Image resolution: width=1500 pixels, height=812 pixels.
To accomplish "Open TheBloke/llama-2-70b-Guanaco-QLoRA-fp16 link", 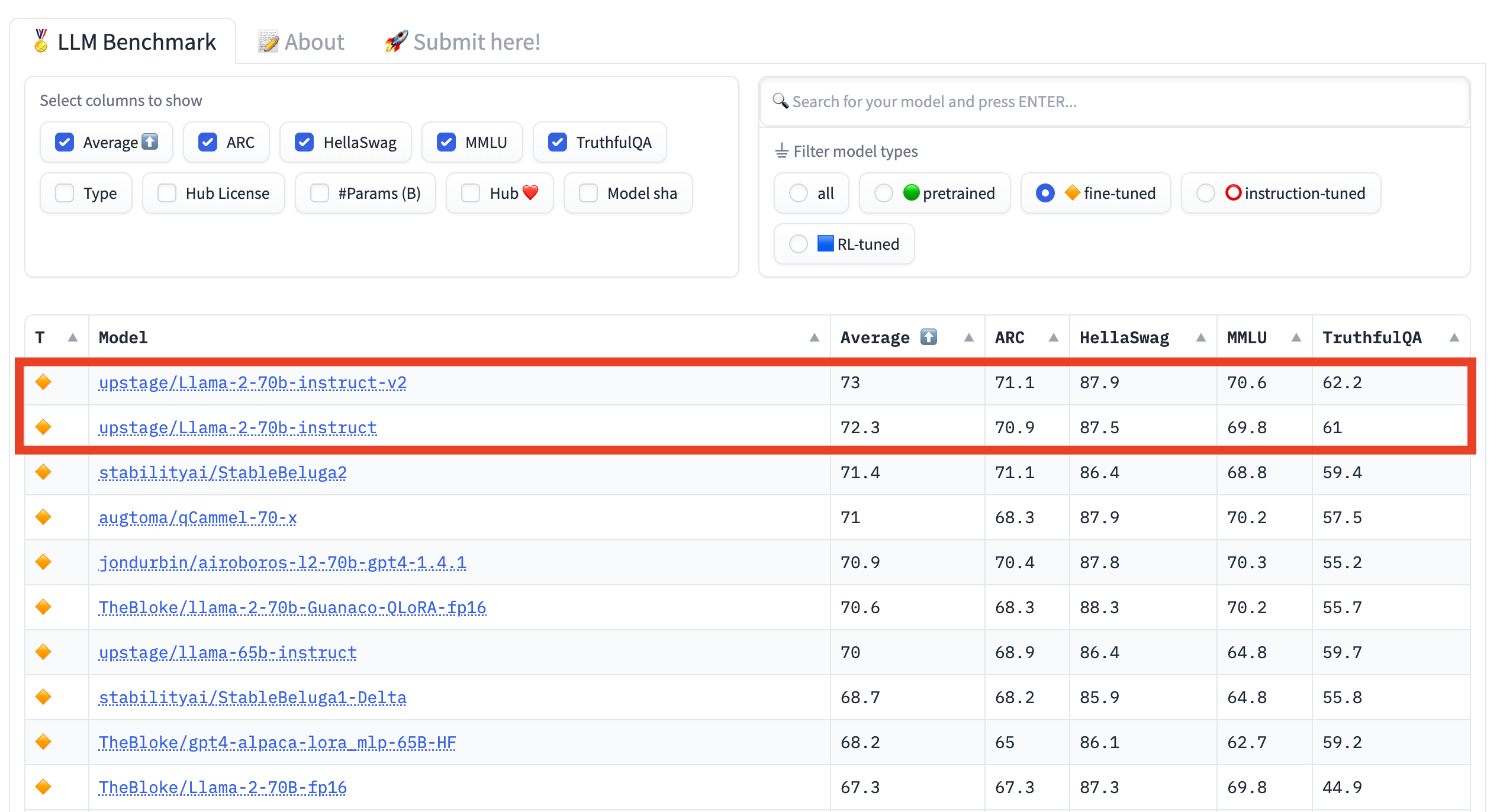I will point(292,608).
